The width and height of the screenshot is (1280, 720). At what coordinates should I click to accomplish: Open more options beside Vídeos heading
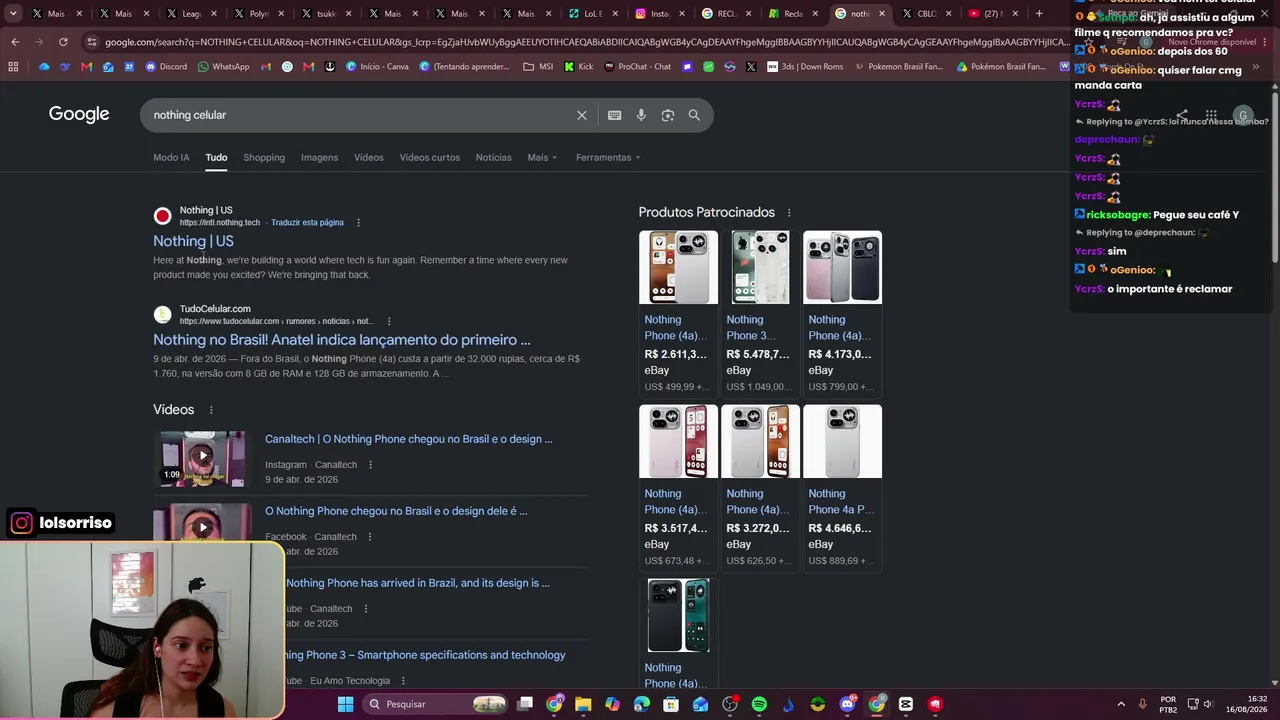(x=211, y=410)
